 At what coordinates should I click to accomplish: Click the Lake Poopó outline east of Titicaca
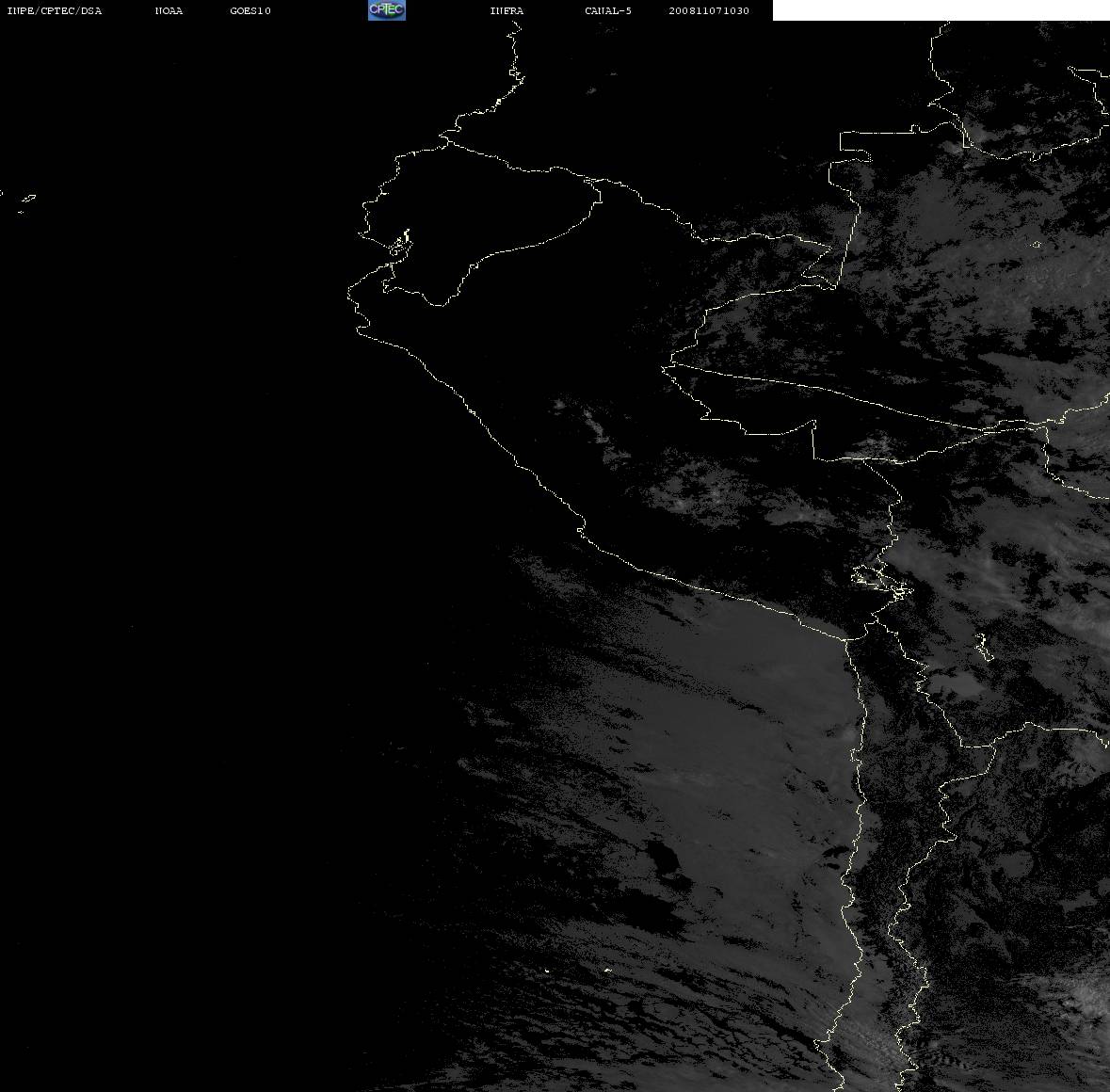click(984, 647)
